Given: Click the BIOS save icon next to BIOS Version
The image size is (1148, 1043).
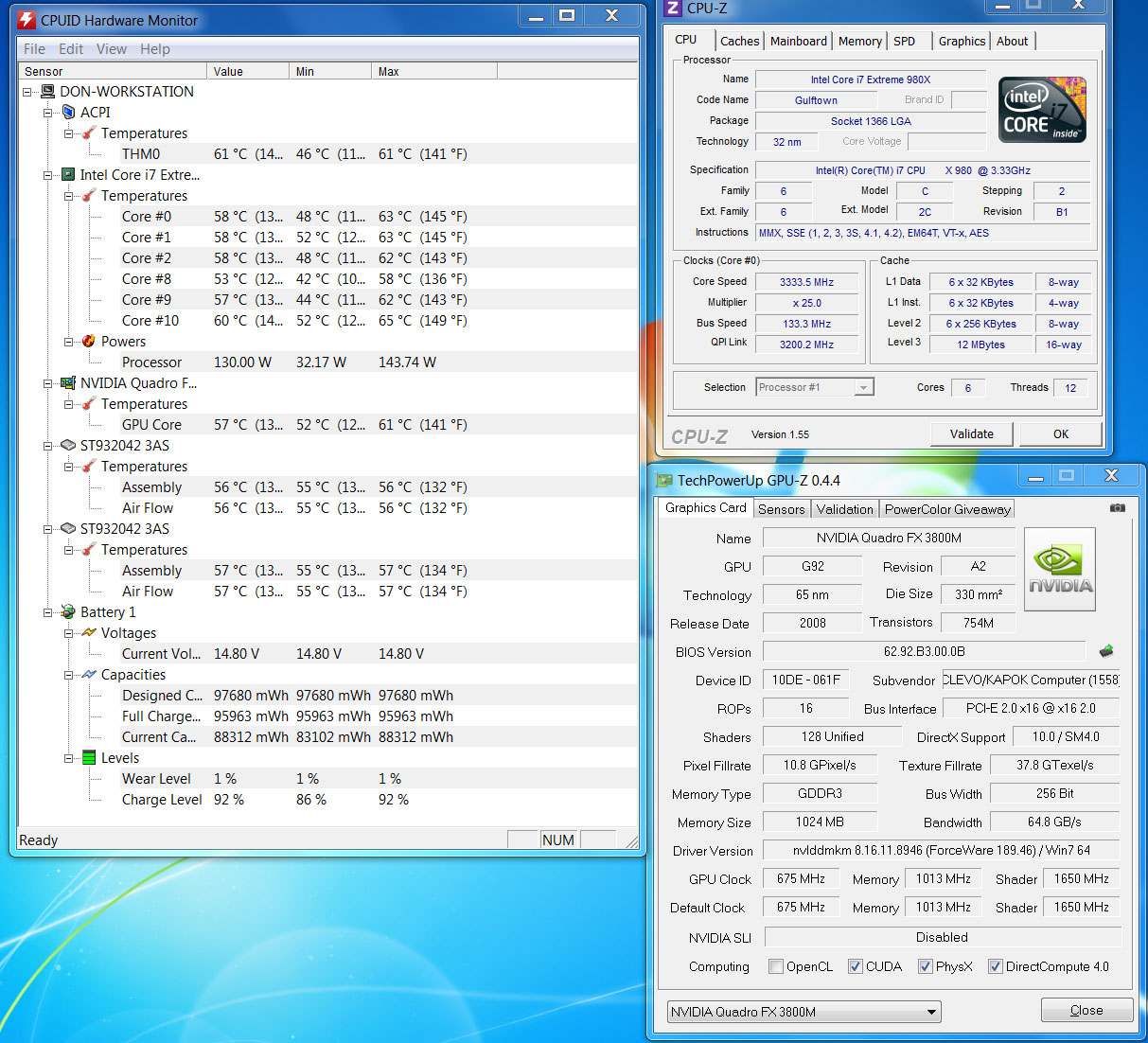Looking at the screenshot, I should pyautogui.click(x=1106, y=651).
